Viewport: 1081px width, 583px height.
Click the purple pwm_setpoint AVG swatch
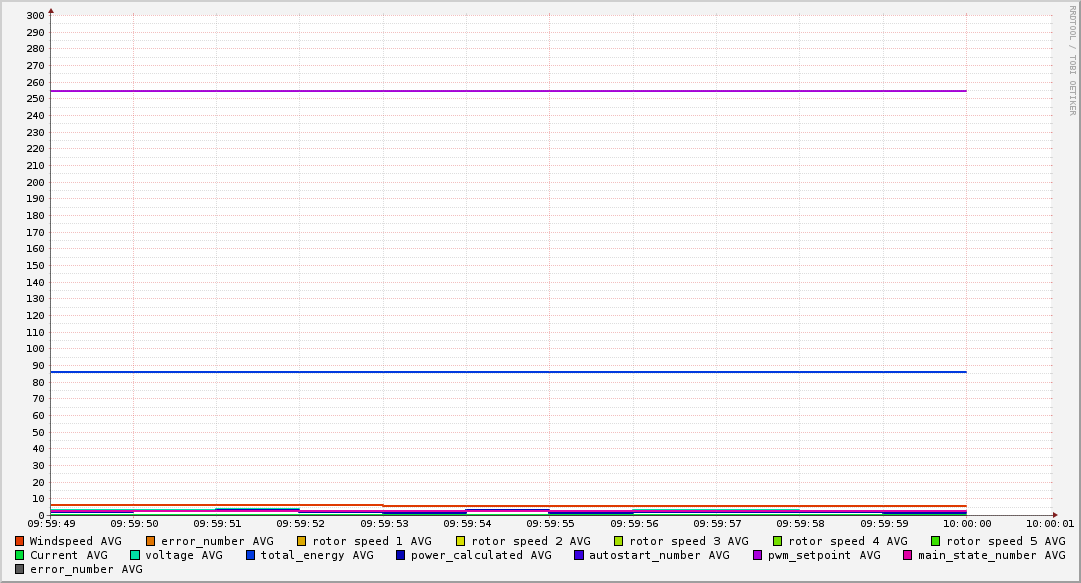pyautogui.click(x=757, y=555)
